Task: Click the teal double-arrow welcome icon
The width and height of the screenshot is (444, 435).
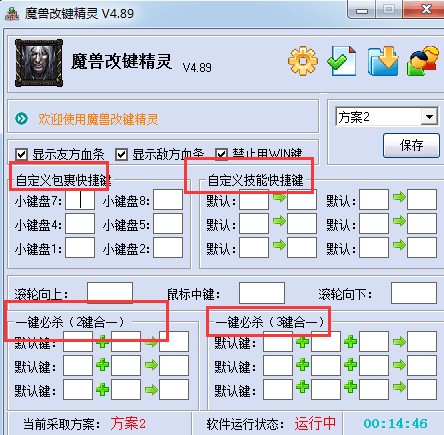Action: (22, 118)
